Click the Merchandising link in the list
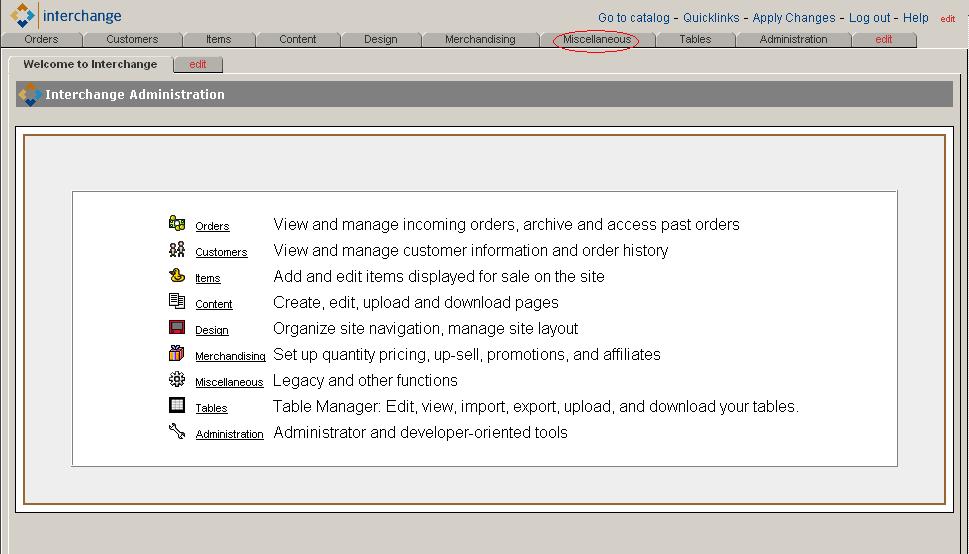This screenshot has width=969, height=554. [231, 356]
